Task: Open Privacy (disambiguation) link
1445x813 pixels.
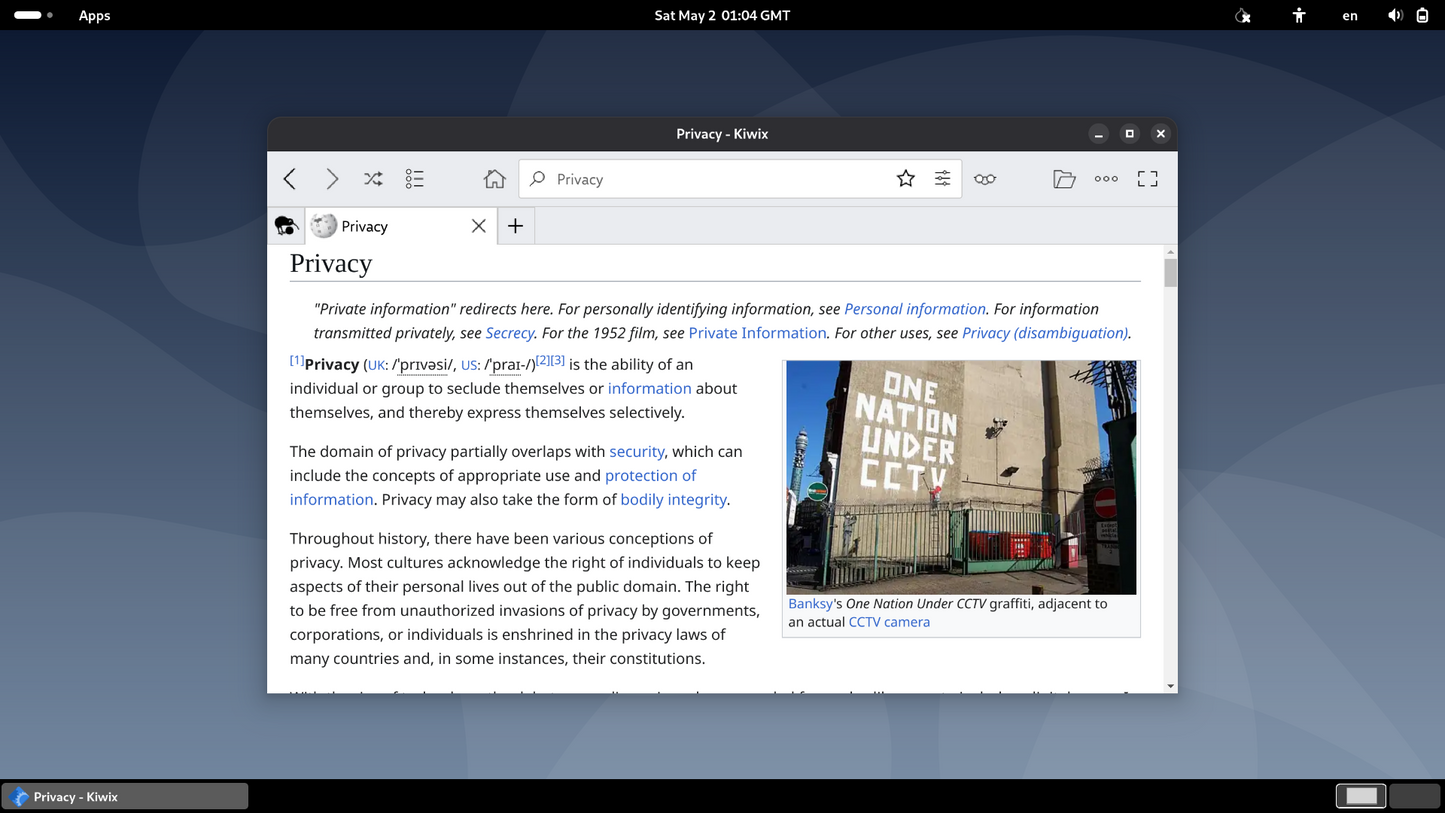Action: pyautogui.click(x=1045, y=333)
